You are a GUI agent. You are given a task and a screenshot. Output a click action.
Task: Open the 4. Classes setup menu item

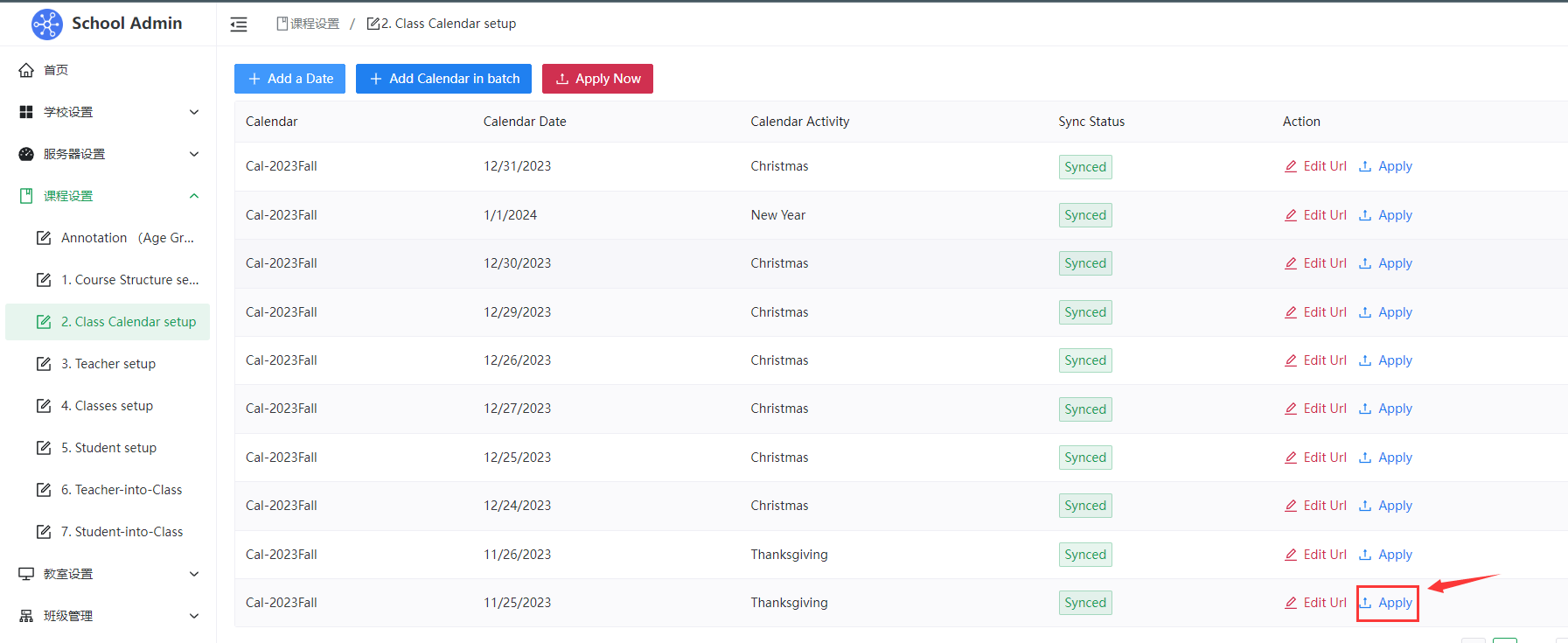click(114, 406)
